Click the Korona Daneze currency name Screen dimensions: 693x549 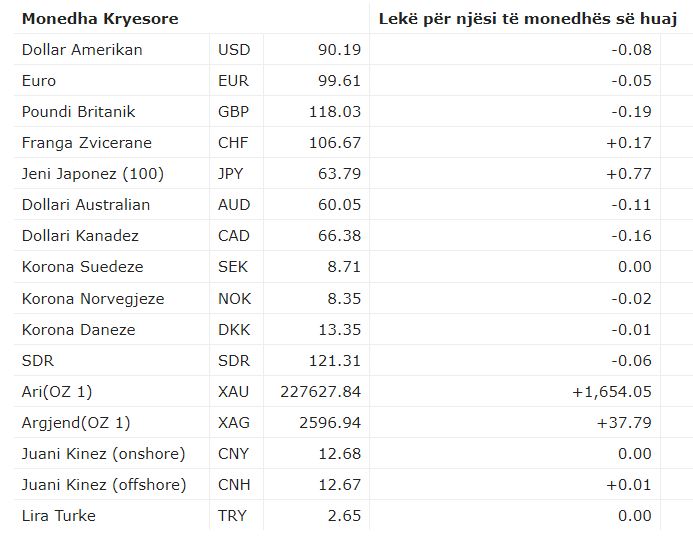click(78, 329)
